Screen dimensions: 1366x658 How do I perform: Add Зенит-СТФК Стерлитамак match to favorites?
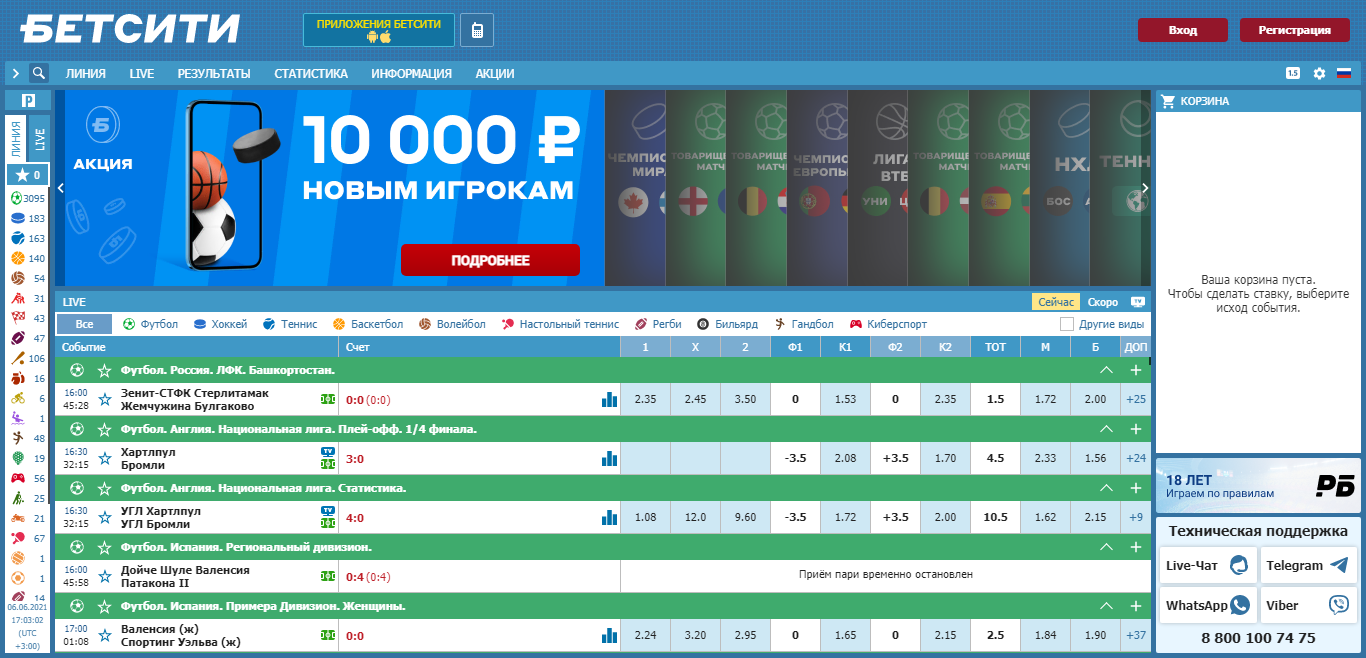(104, 399)
